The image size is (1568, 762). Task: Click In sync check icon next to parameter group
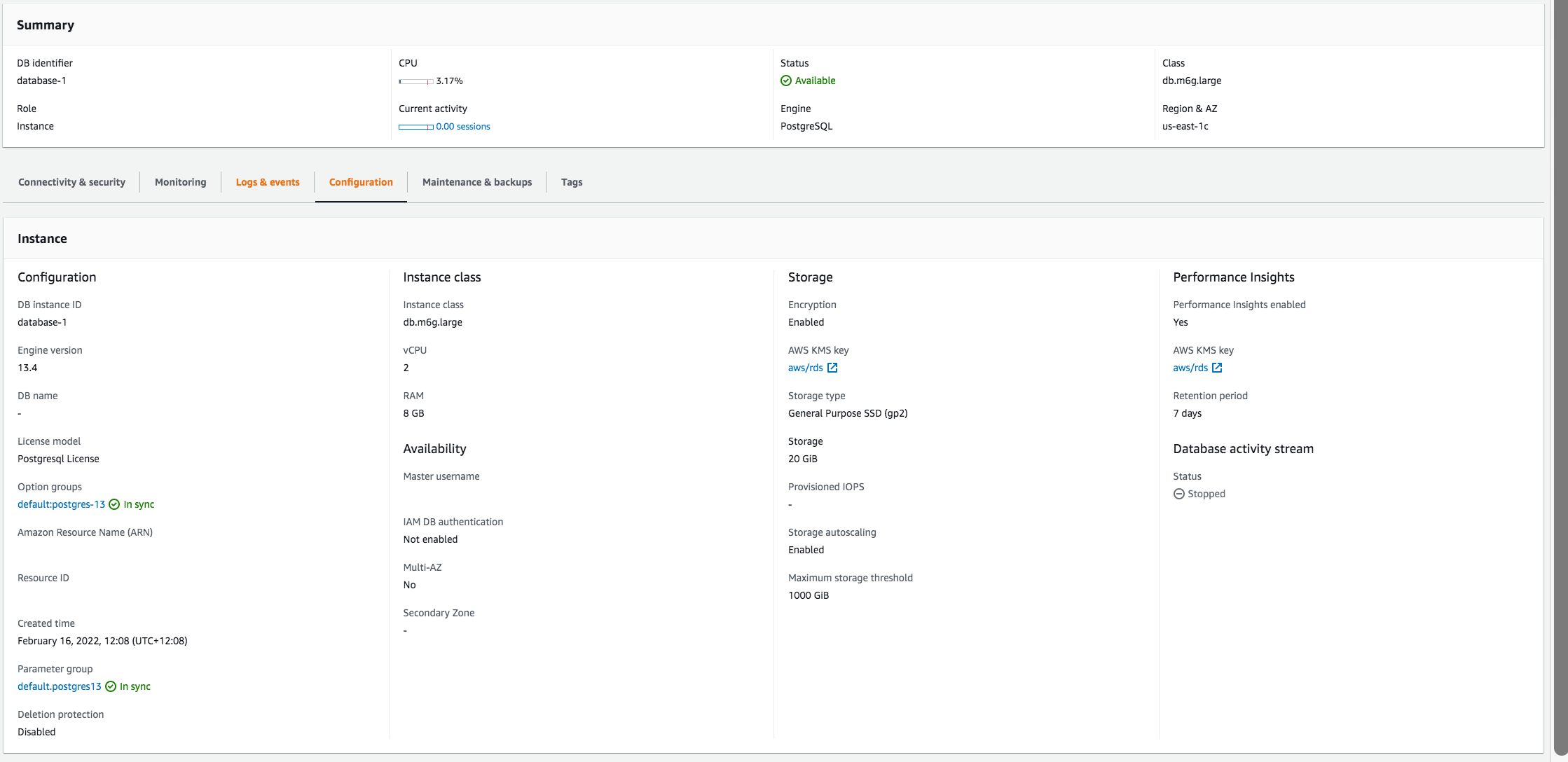pyautogui.click(x=111, y=686)
